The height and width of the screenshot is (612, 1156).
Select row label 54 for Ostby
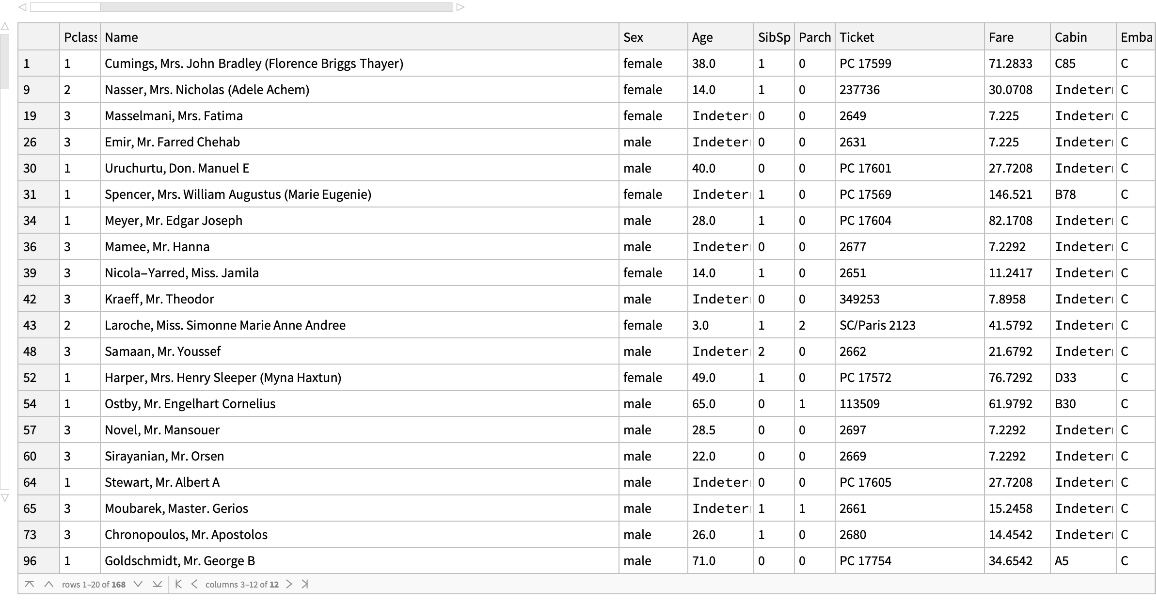tap(38, 403)
